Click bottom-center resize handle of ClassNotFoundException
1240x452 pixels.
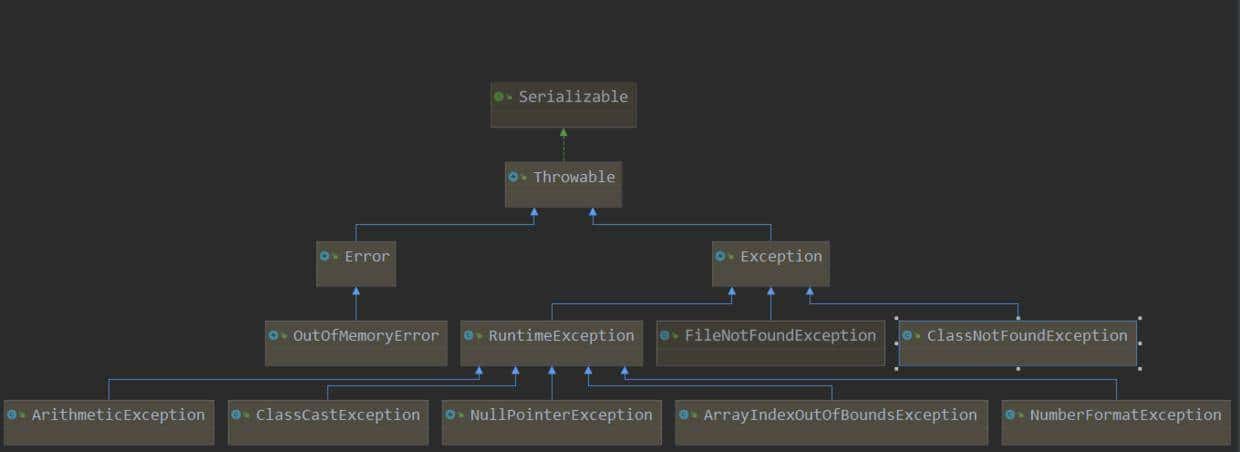(x=1018, y=368)
